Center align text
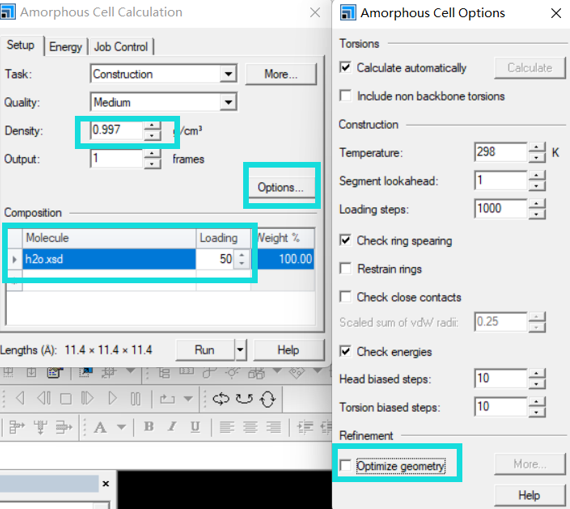This screenshot has width=570, height=509. point(250,427)
